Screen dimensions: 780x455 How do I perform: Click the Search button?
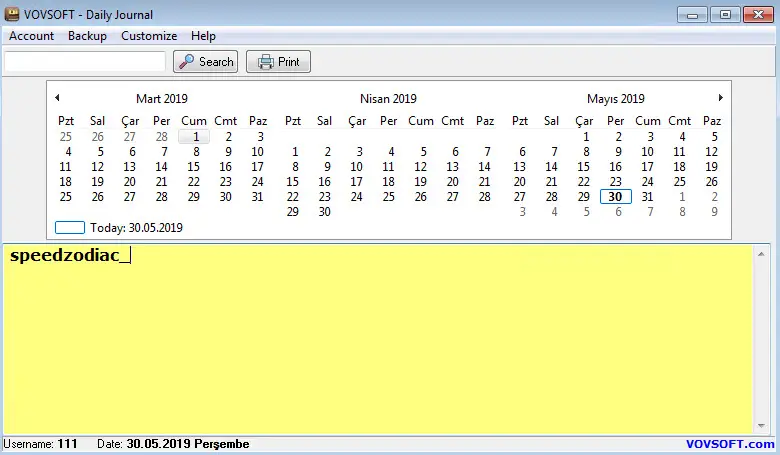[x=205, y=62]
